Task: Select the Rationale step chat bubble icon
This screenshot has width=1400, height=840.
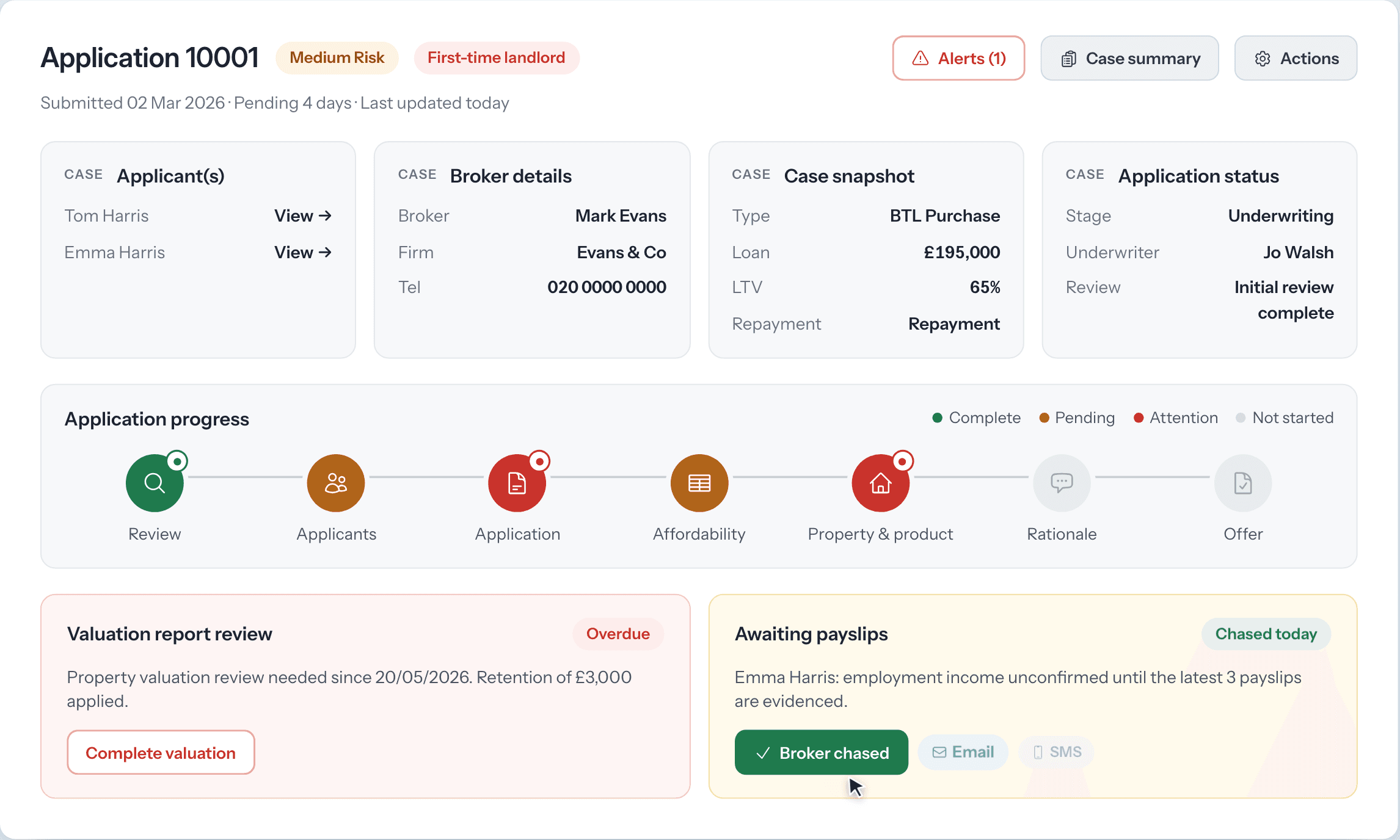Action: pos(1062,483)
